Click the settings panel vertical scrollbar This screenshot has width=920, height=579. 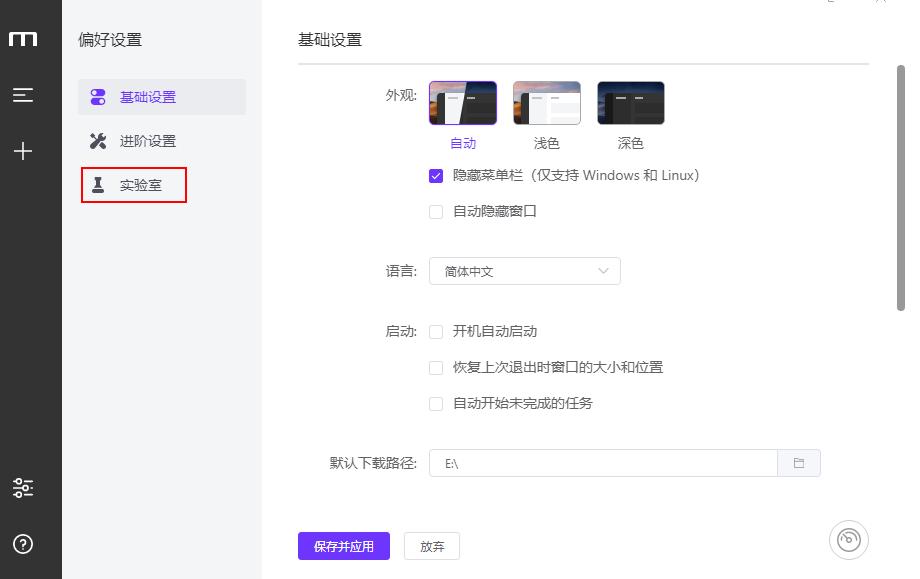tap(901, 188)
